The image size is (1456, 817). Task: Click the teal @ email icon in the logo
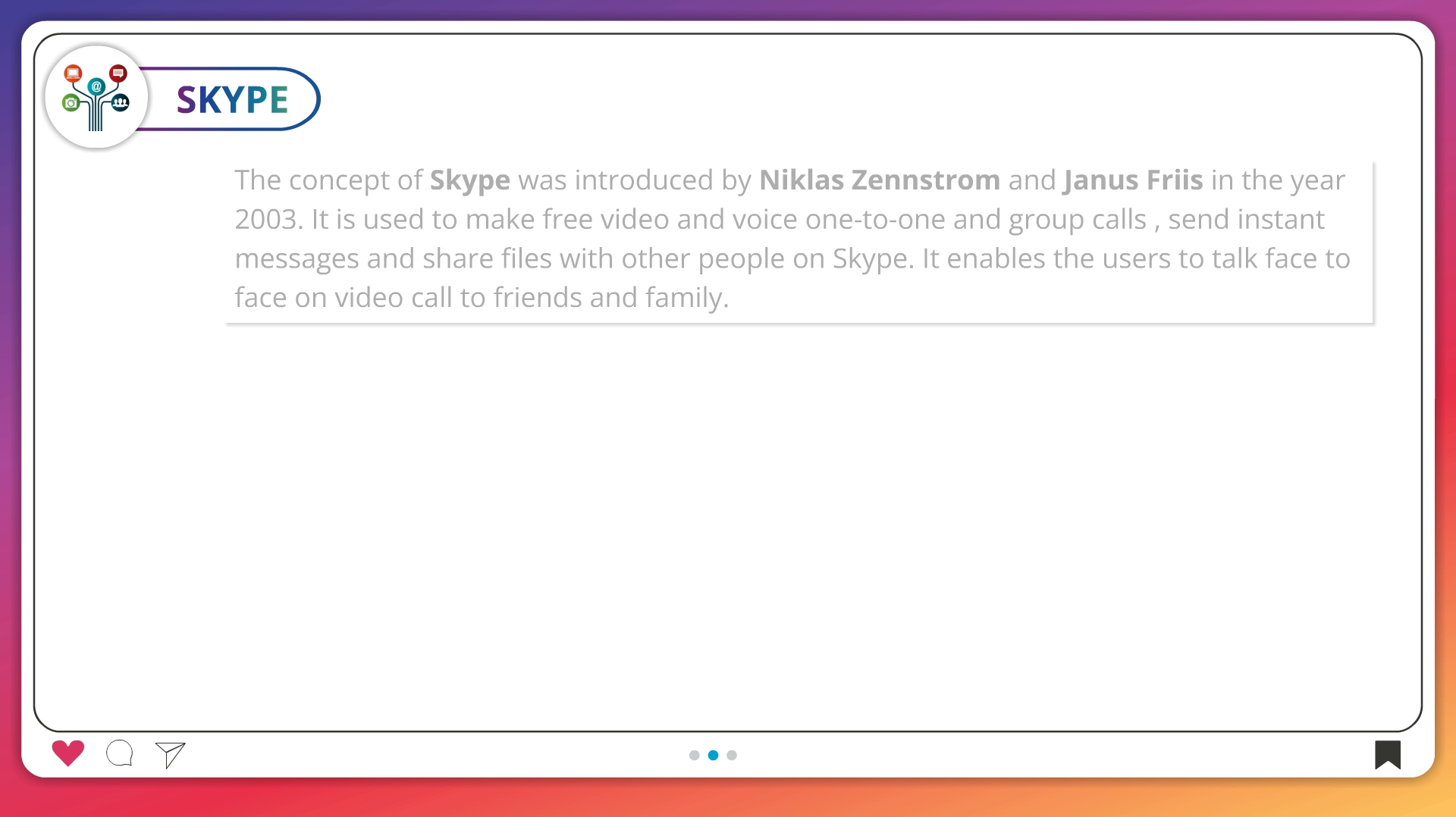pyautogui.click(x=96, y=86)
